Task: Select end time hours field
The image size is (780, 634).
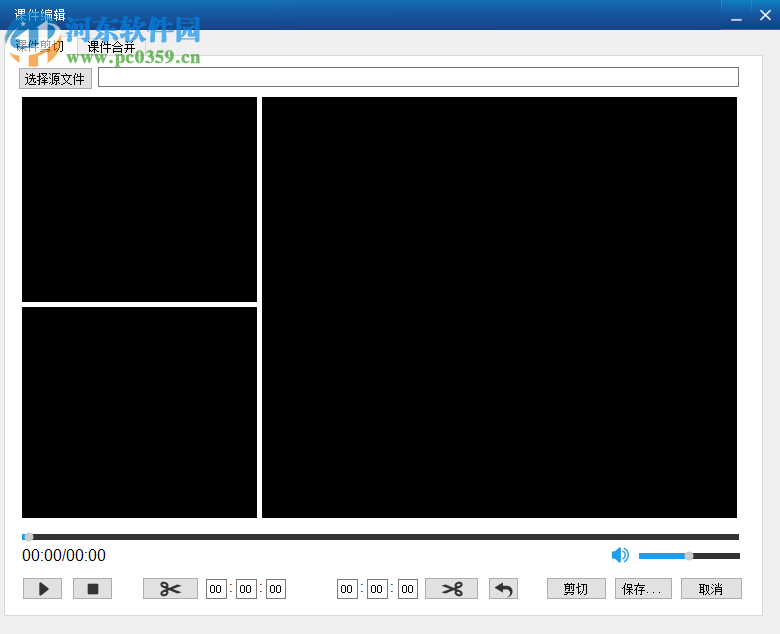Action: pos(347,589)
